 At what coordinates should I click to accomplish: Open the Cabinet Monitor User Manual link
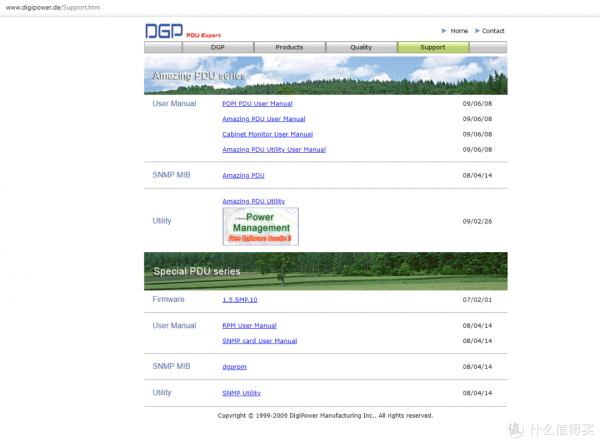267,134
